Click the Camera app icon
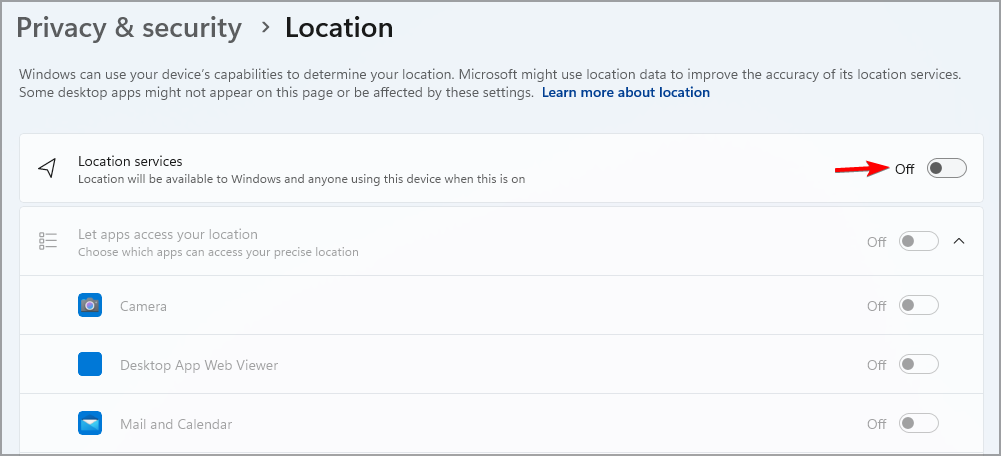 coord(90,306)
